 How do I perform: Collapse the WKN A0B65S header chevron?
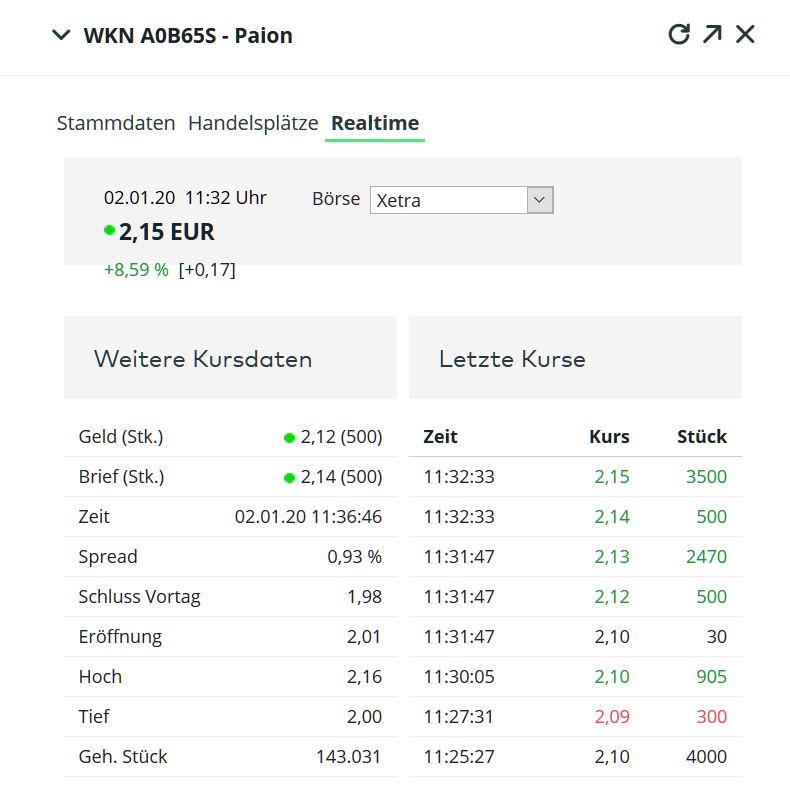[x=61, y=36]
